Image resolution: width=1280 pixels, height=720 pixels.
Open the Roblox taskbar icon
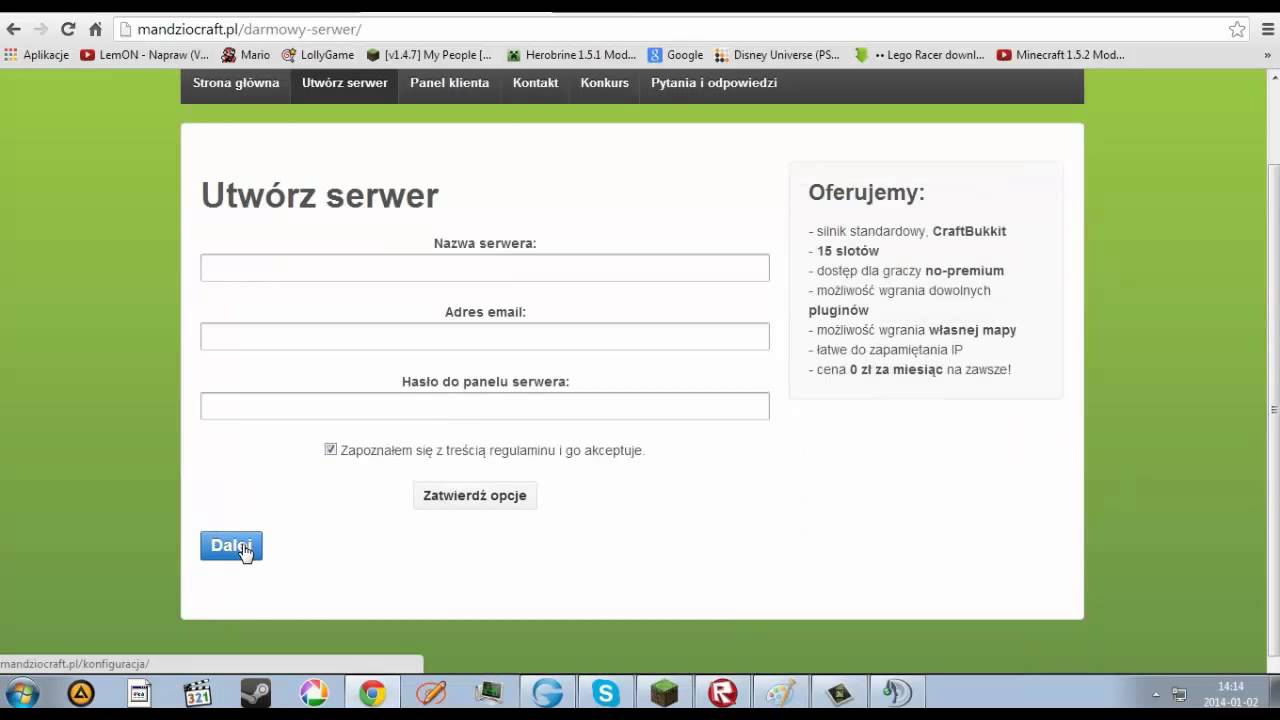point(722,693)
